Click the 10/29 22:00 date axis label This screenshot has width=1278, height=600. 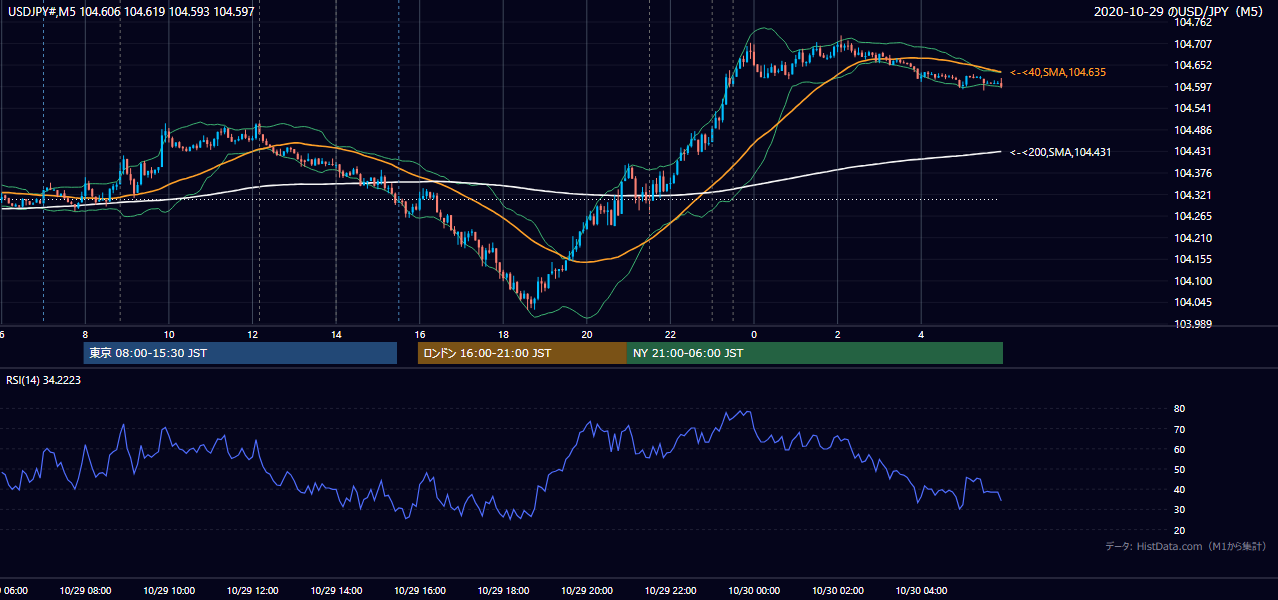coord(670,591)
